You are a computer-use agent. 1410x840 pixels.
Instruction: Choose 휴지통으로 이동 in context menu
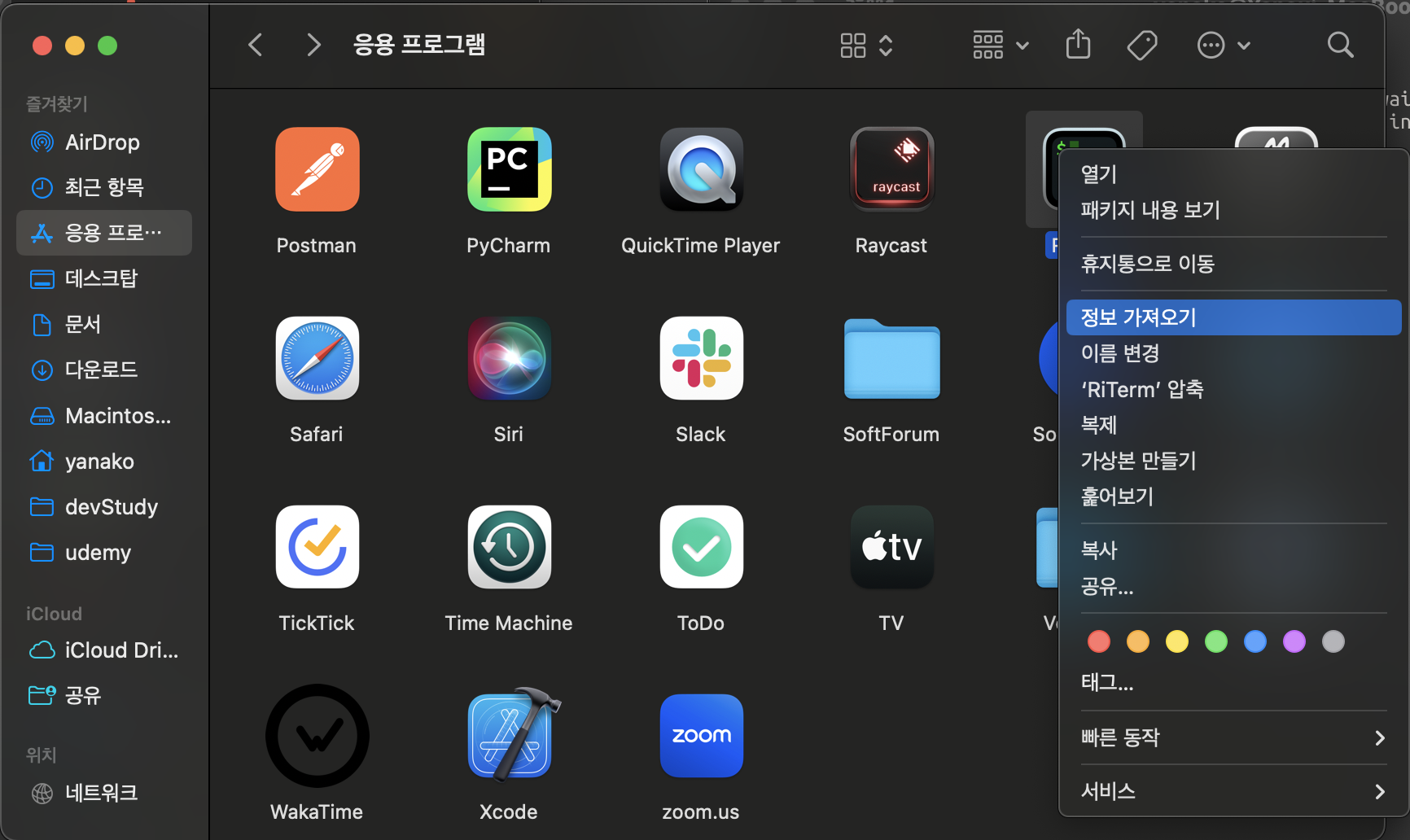click(1233, 264)
